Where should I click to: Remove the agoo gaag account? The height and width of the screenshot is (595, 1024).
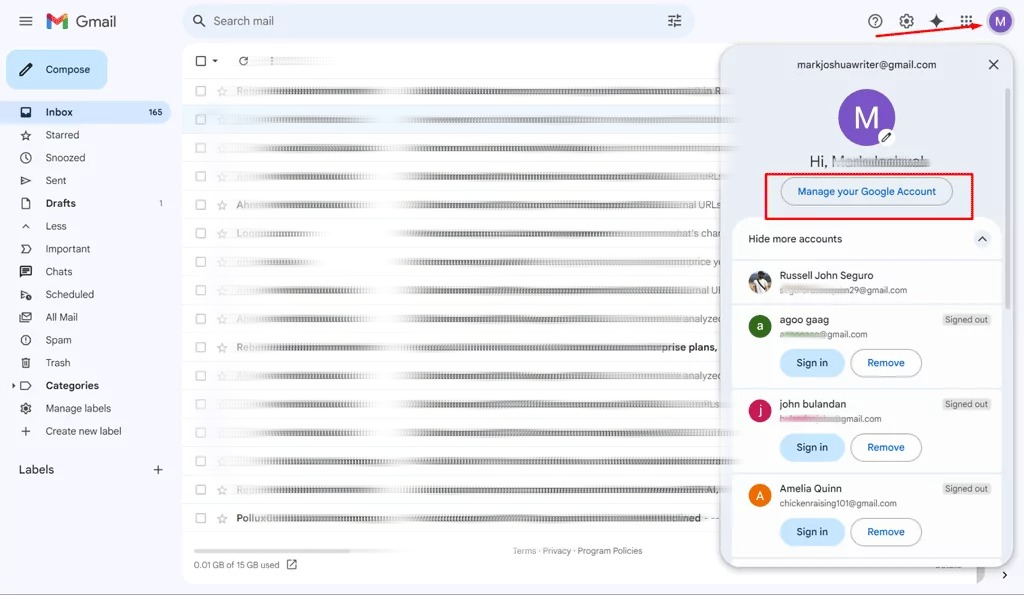pyautogui.click(x=886, y=362)
